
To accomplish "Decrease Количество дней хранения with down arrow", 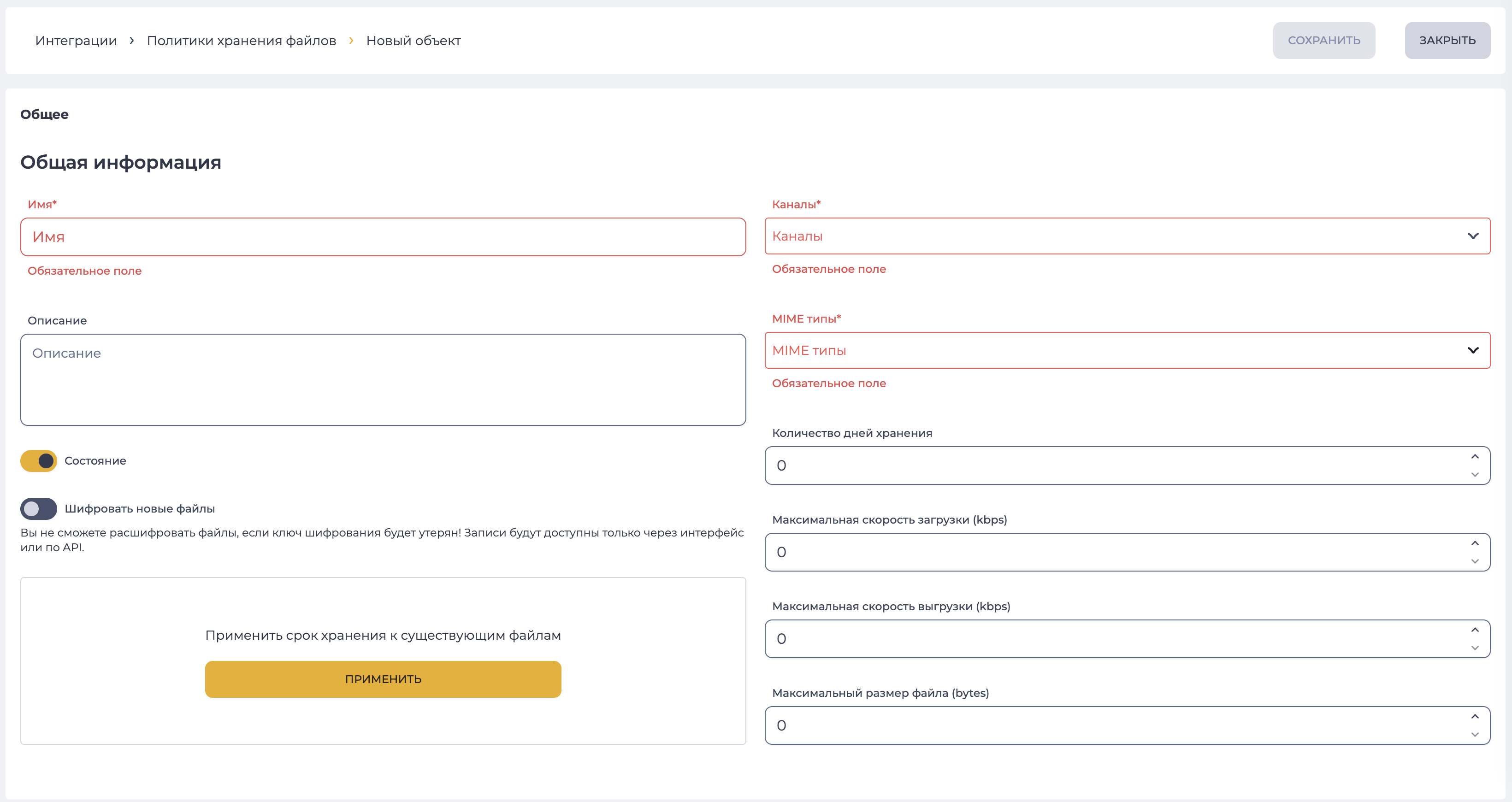I will (1475, 475).
